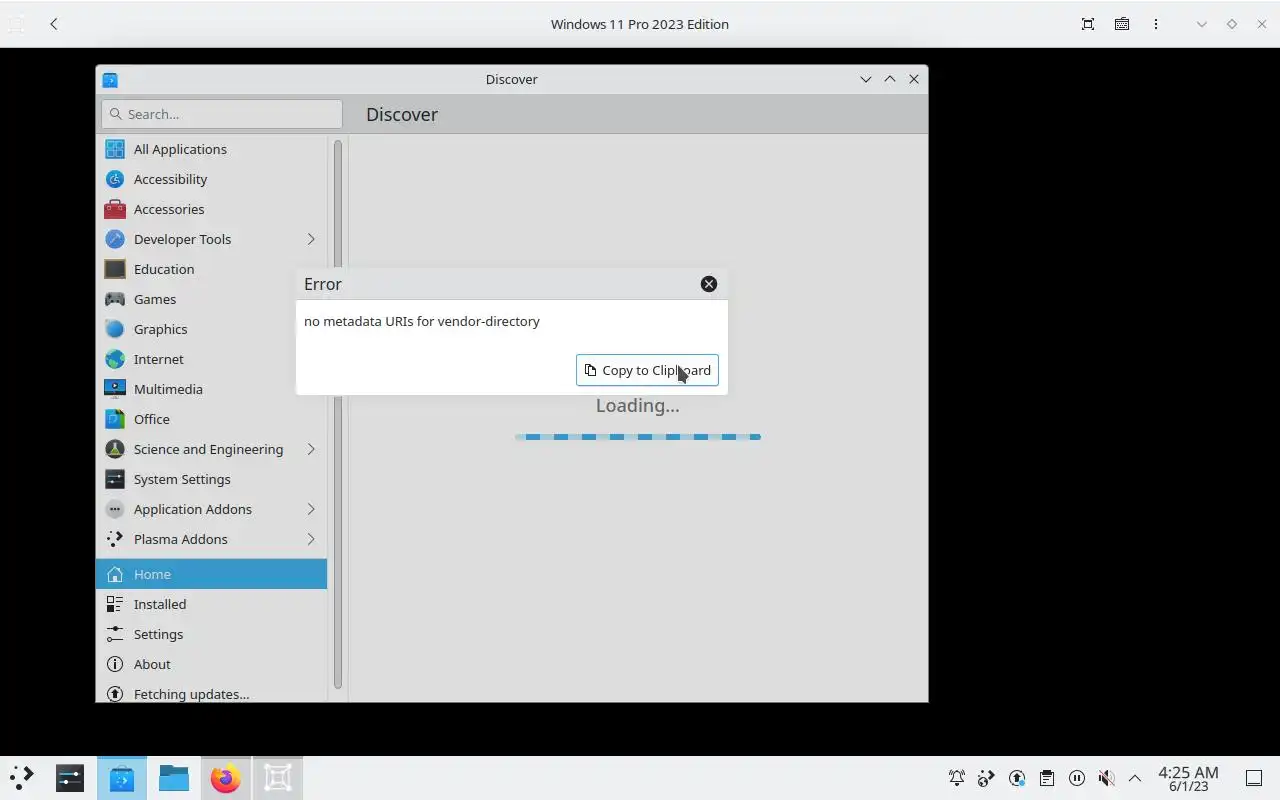The image size is (1280, 800).
Task: Unmute the audio volume tray icon
Action: [x=1106, y=778]
